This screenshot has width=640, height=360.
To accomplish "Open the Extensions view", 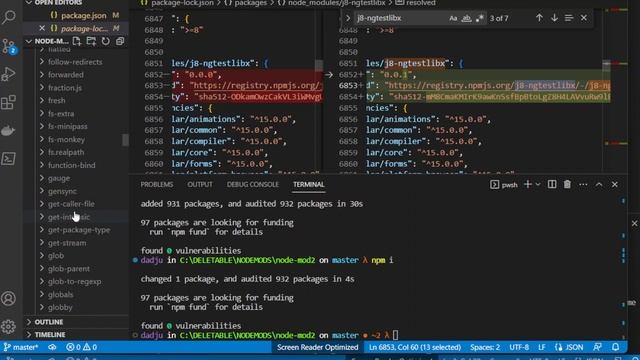I will coord(9,102).
